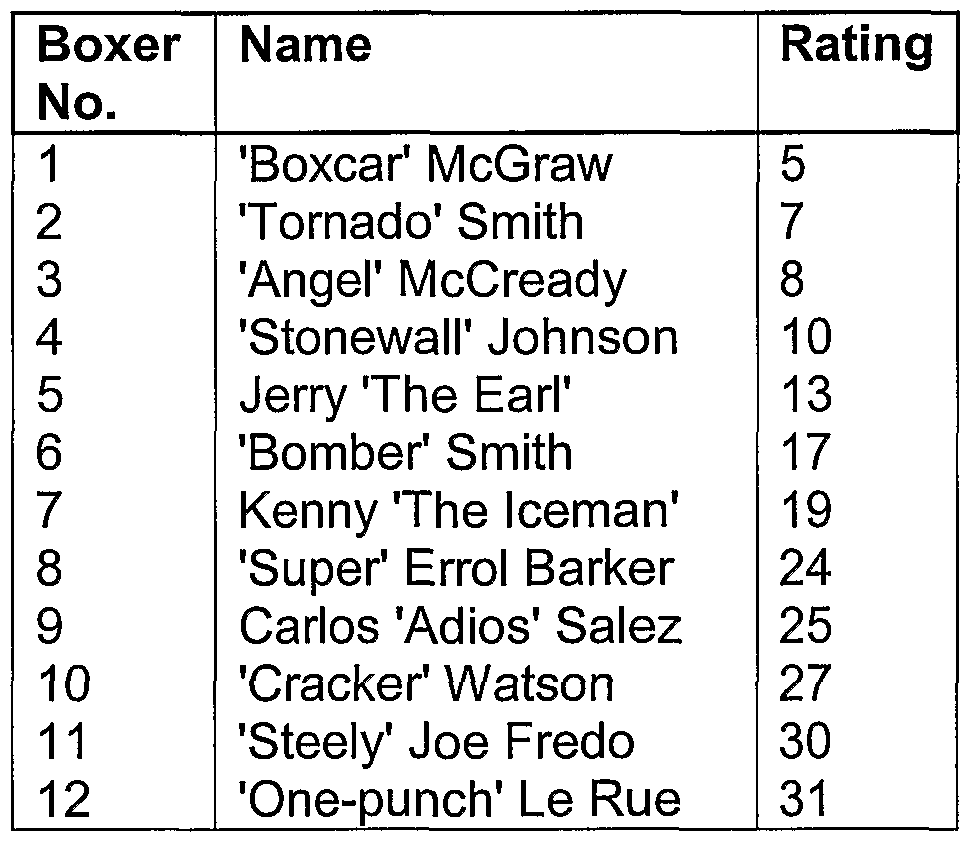Click 'Super' Errol Barker name
Image resolution: width=973 pixels, height=845 pixels.
click(455, 569)
